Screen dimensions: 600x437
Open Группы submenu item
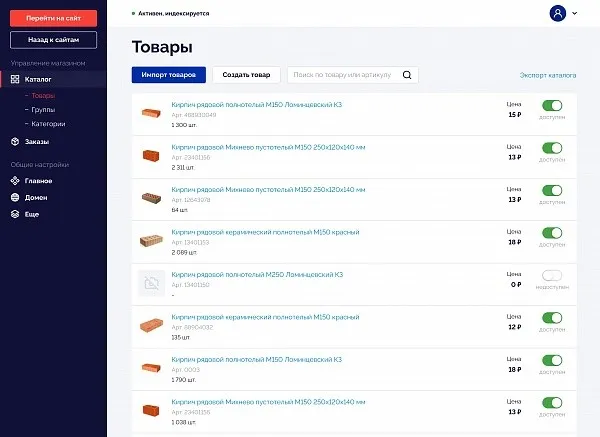(43, 110)
